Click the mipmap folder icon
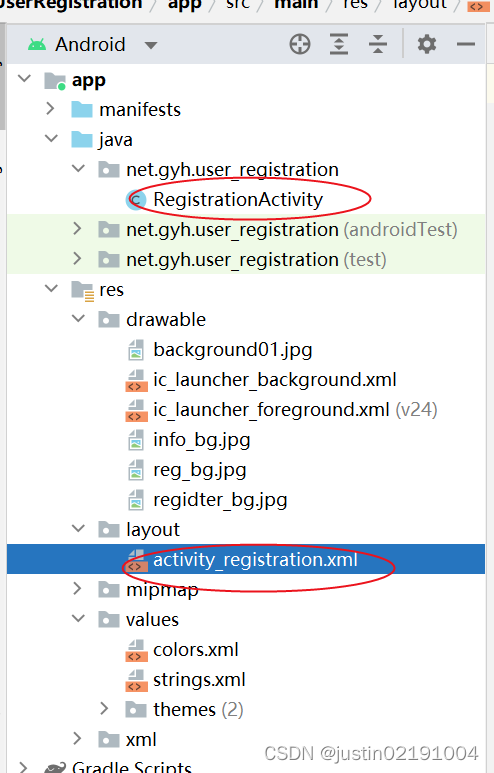The width and height of the screenshot is (494, 773). click(x=109, y=590)
